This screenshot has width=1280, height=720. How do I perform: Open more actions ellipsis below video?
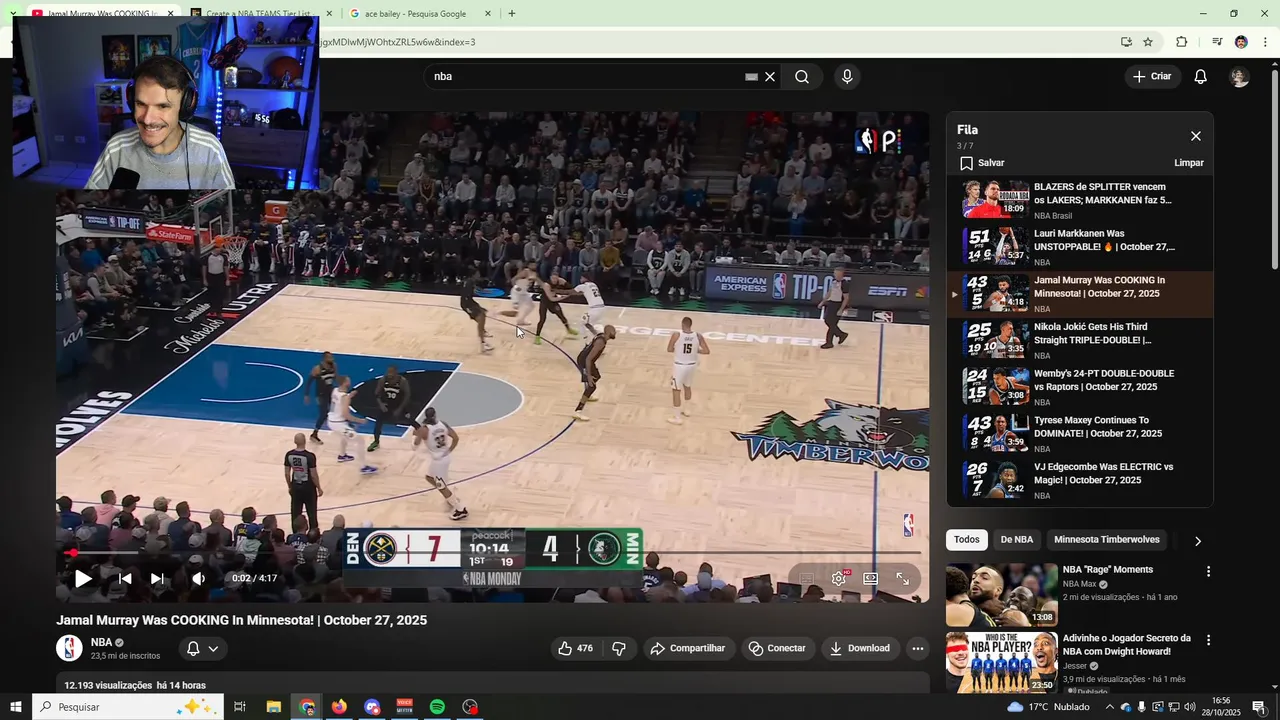[x=918, y=648]
